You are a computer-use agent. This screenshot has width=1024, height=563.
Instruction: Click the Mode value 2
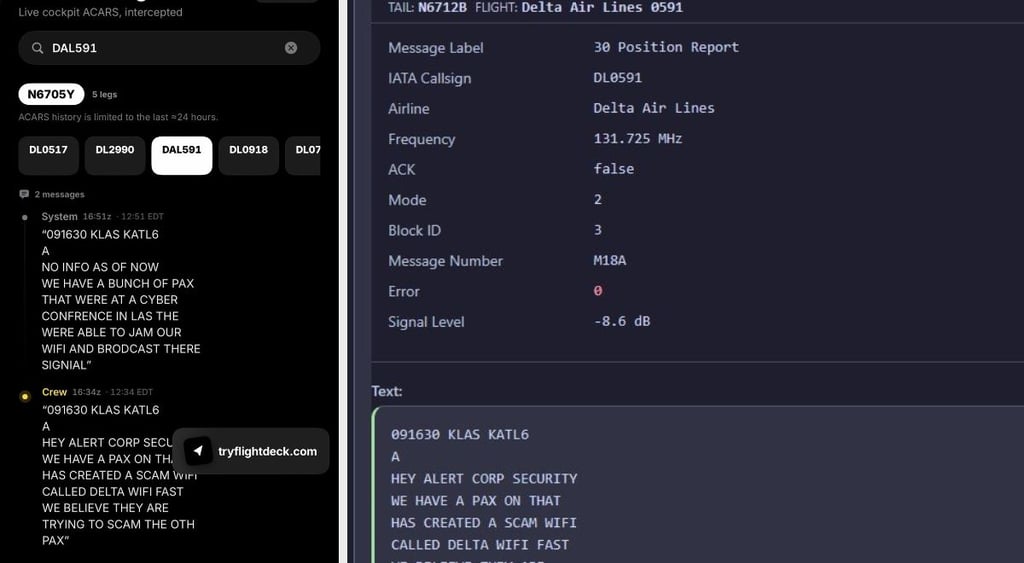coord(598,199)
